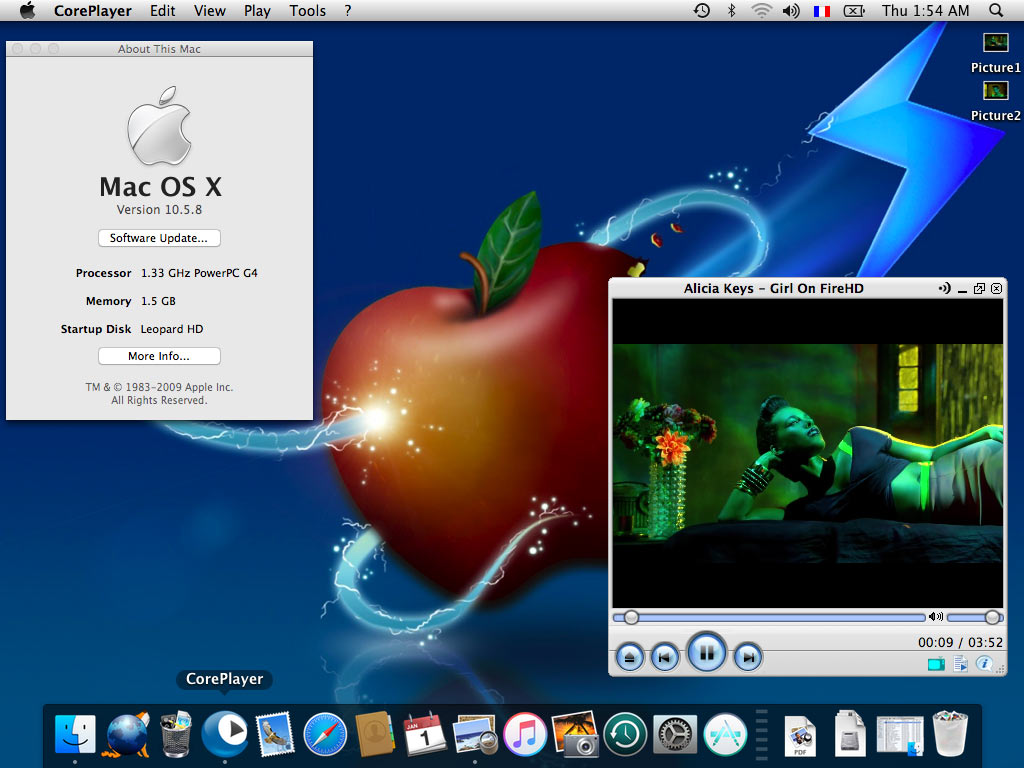Click the Leopard HD startup disk text
This screenshot has height=768, width=1024.
pyautogui.click(x=172, y=329)
